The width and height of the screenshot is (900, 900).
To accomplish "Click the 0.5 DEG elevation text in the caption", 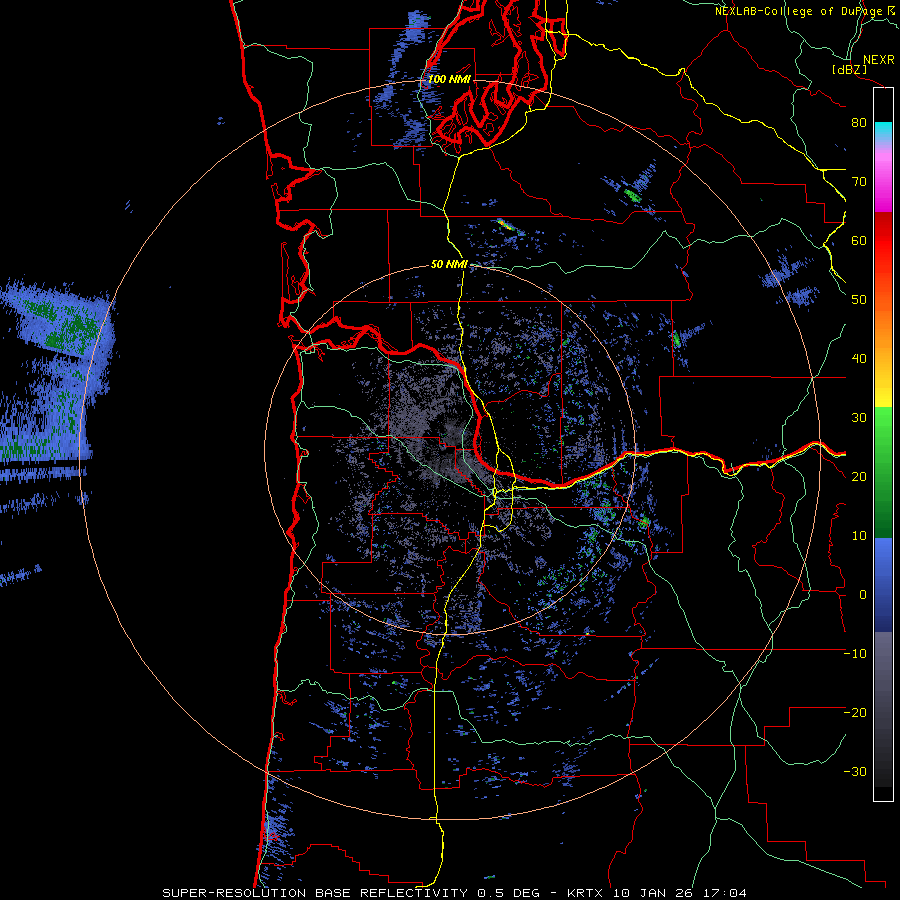I will (508, 893).
